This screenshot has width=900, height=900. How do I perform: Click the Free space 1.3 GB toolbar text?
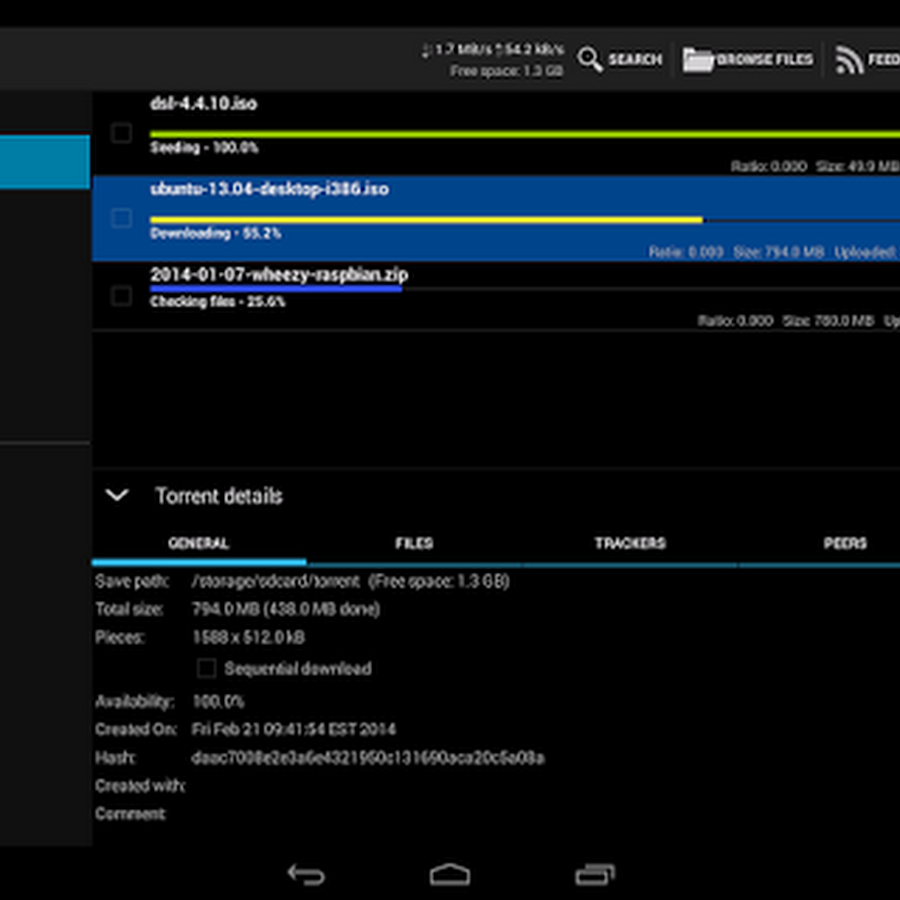pyautogui.click(x=506, y=71)
